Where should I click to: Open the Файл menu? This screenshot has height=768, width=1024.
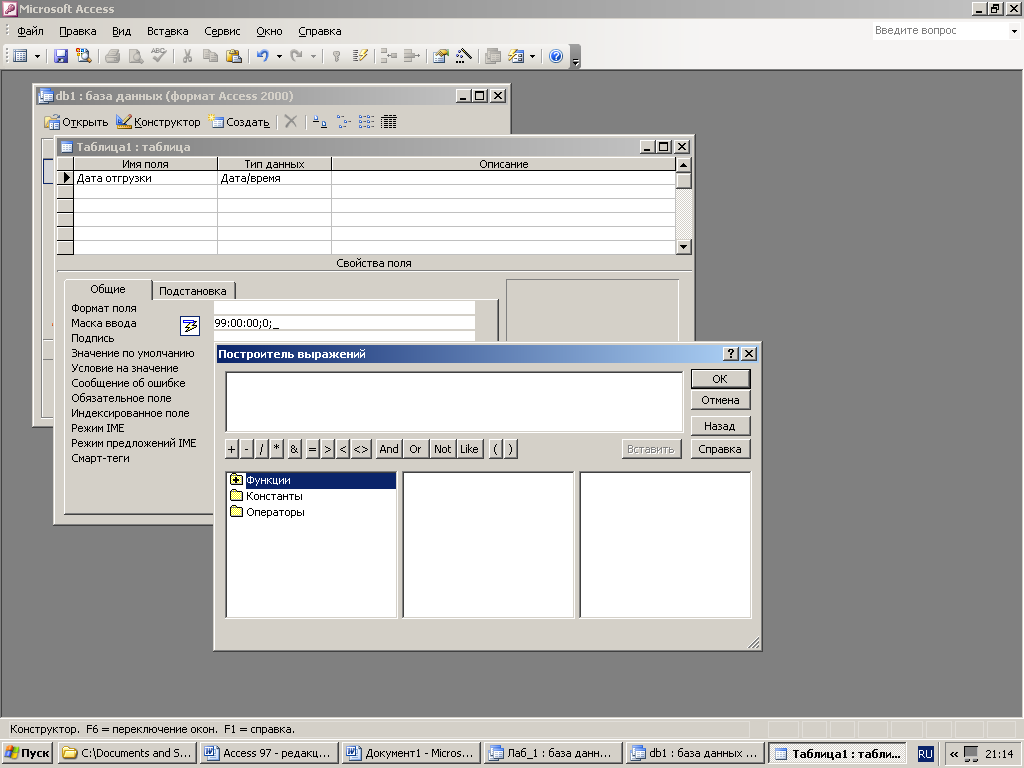point(30,31)
